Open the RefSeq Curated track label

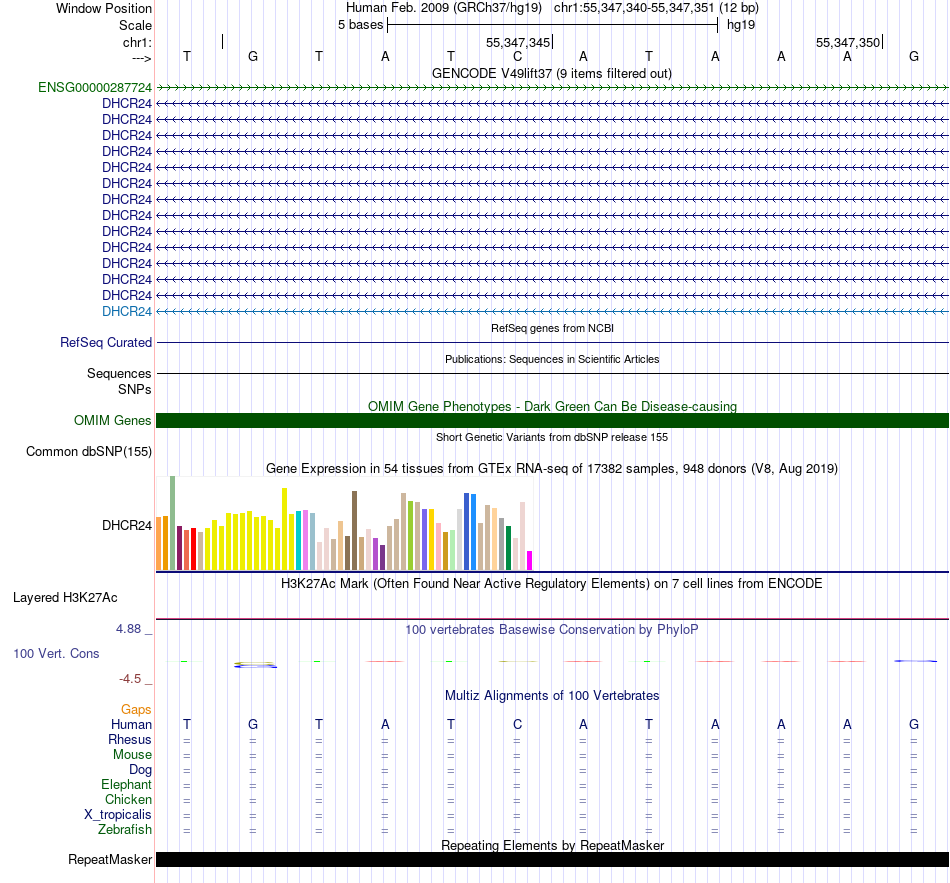click(x=105, y=342)
